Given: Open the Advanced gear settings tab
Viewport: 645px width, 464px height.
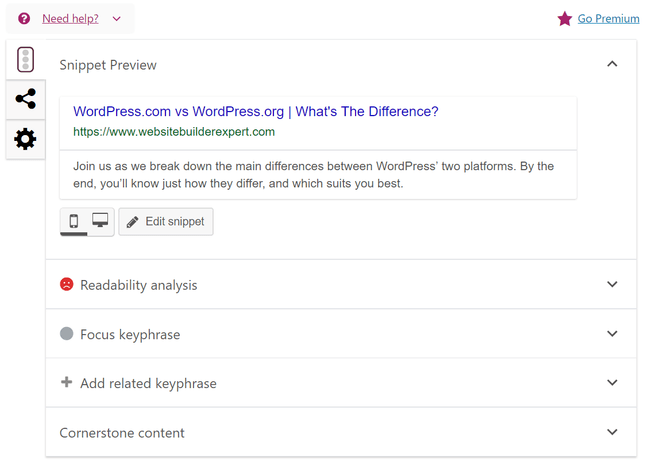Looking at the screenshot, I should click(26, 139).
